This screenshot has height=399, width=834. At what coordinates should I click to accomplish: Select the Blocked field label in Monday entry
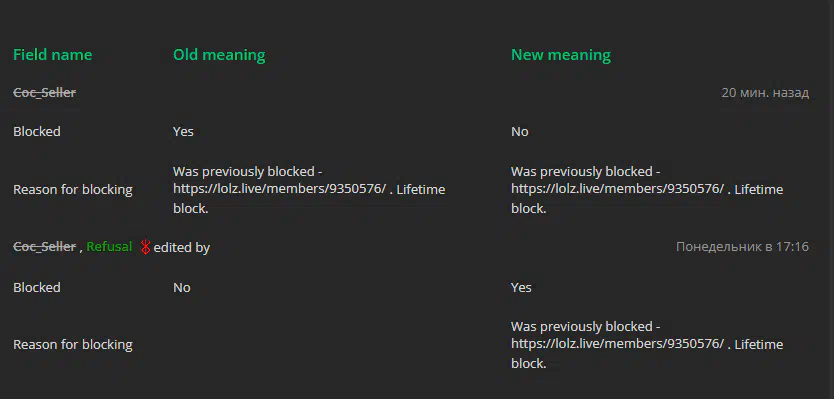37,287
